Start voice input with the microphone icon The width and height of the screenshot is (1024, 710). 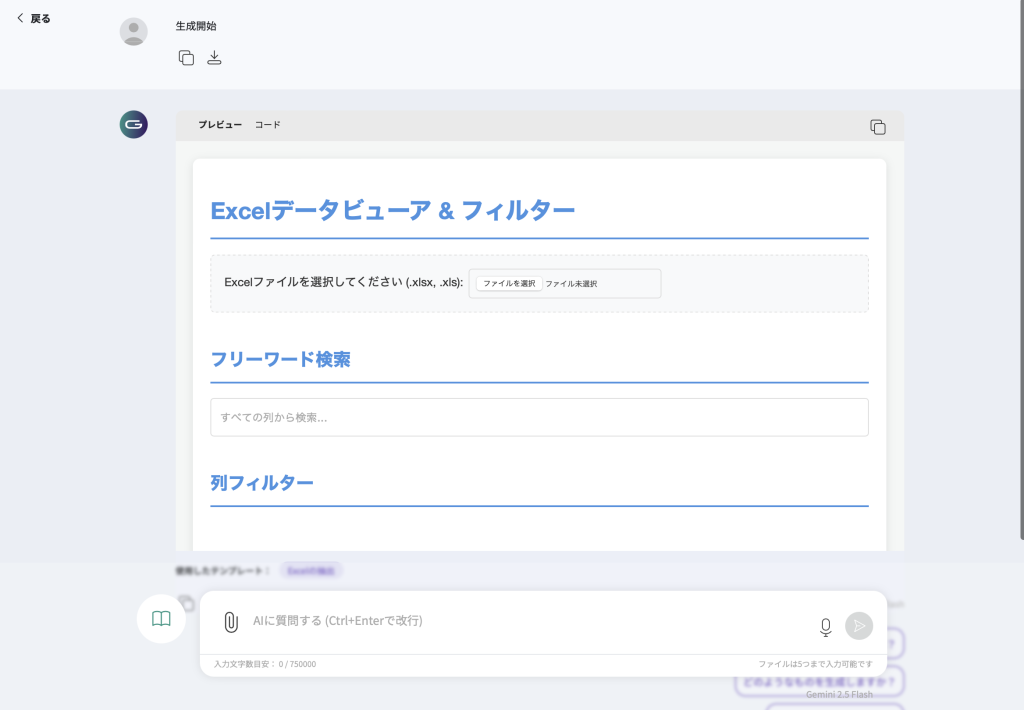(825, 627)
